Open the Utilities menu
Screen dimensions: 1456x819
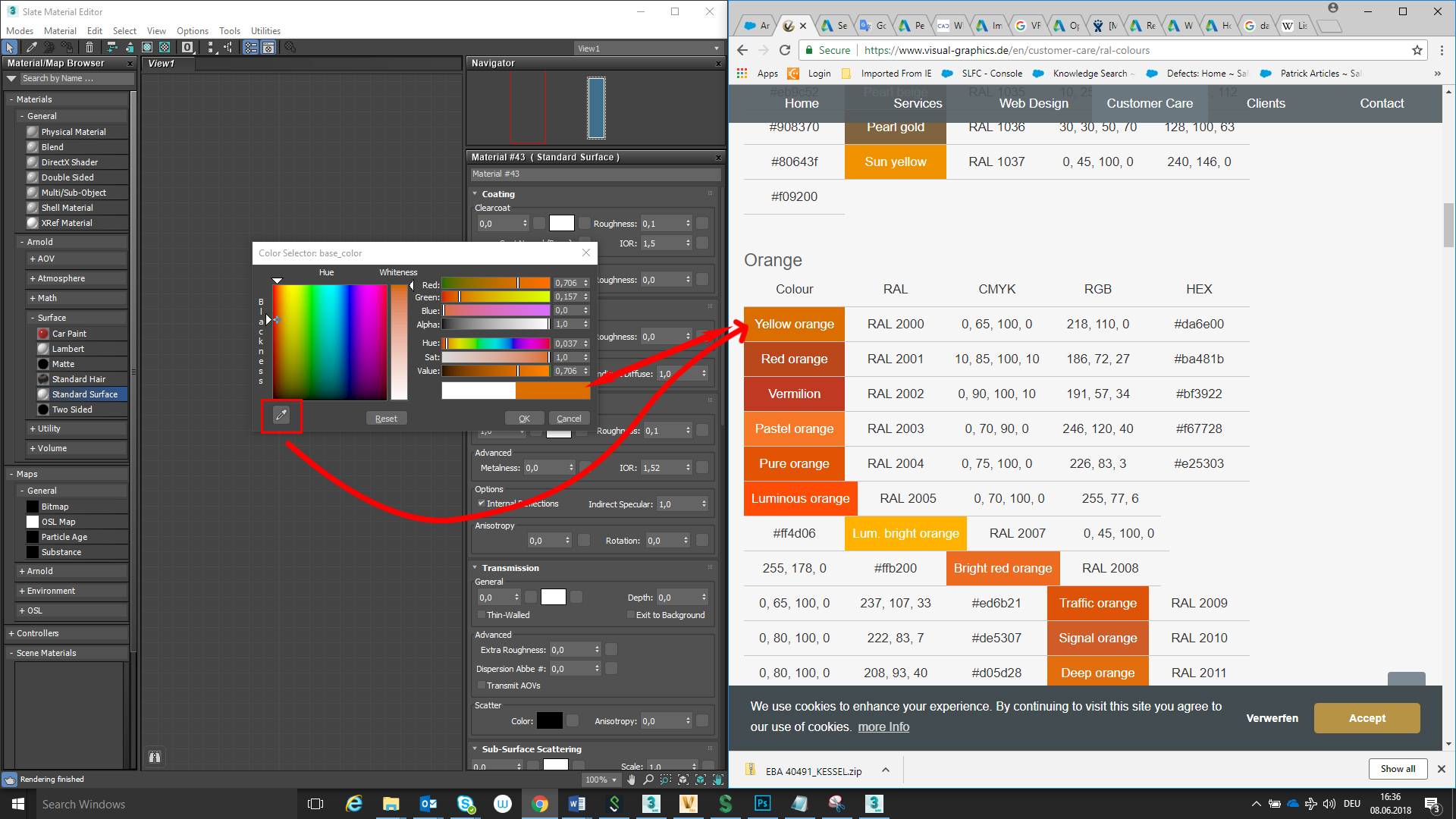point(265,31)
